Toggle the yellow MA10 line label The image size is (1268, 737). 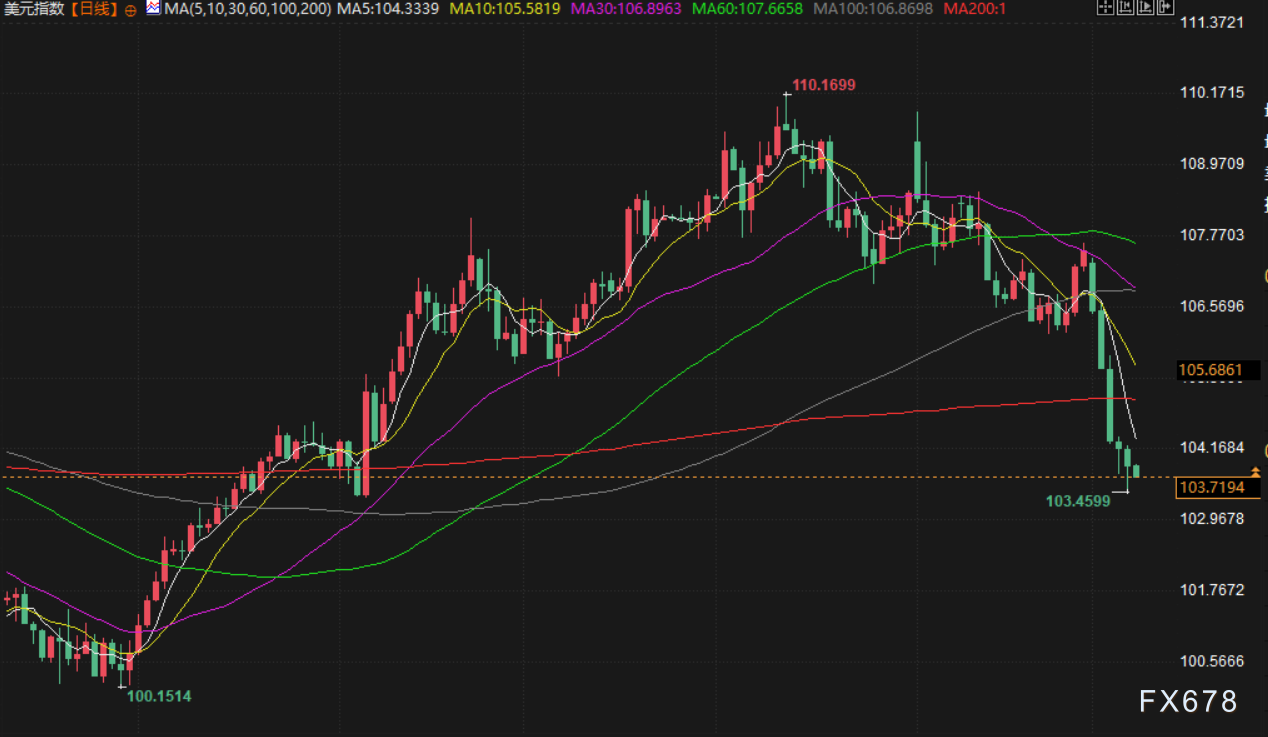point(507,9)
